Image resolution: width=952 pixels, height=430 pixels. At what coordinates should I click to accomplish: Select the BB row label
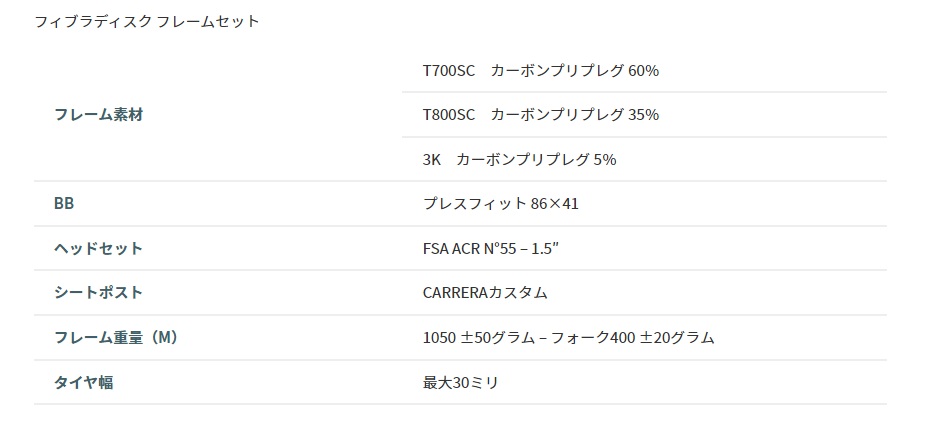click(x=64, y=203)
